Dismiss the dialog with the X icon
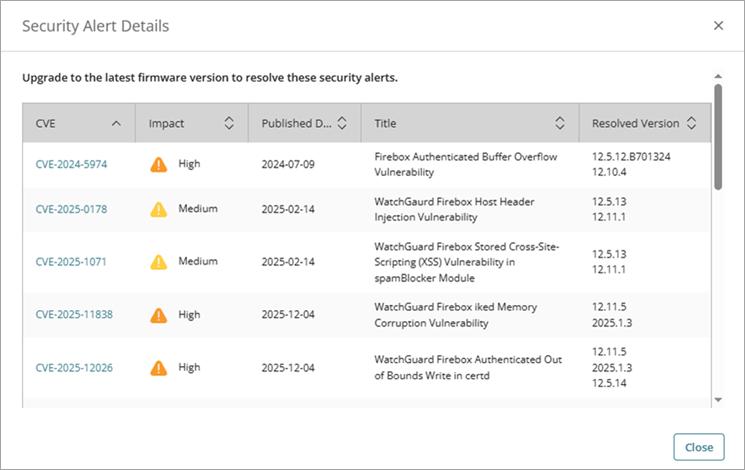This screenshot has height=470, width=745. pyautogui.click(x=718, y=26)
